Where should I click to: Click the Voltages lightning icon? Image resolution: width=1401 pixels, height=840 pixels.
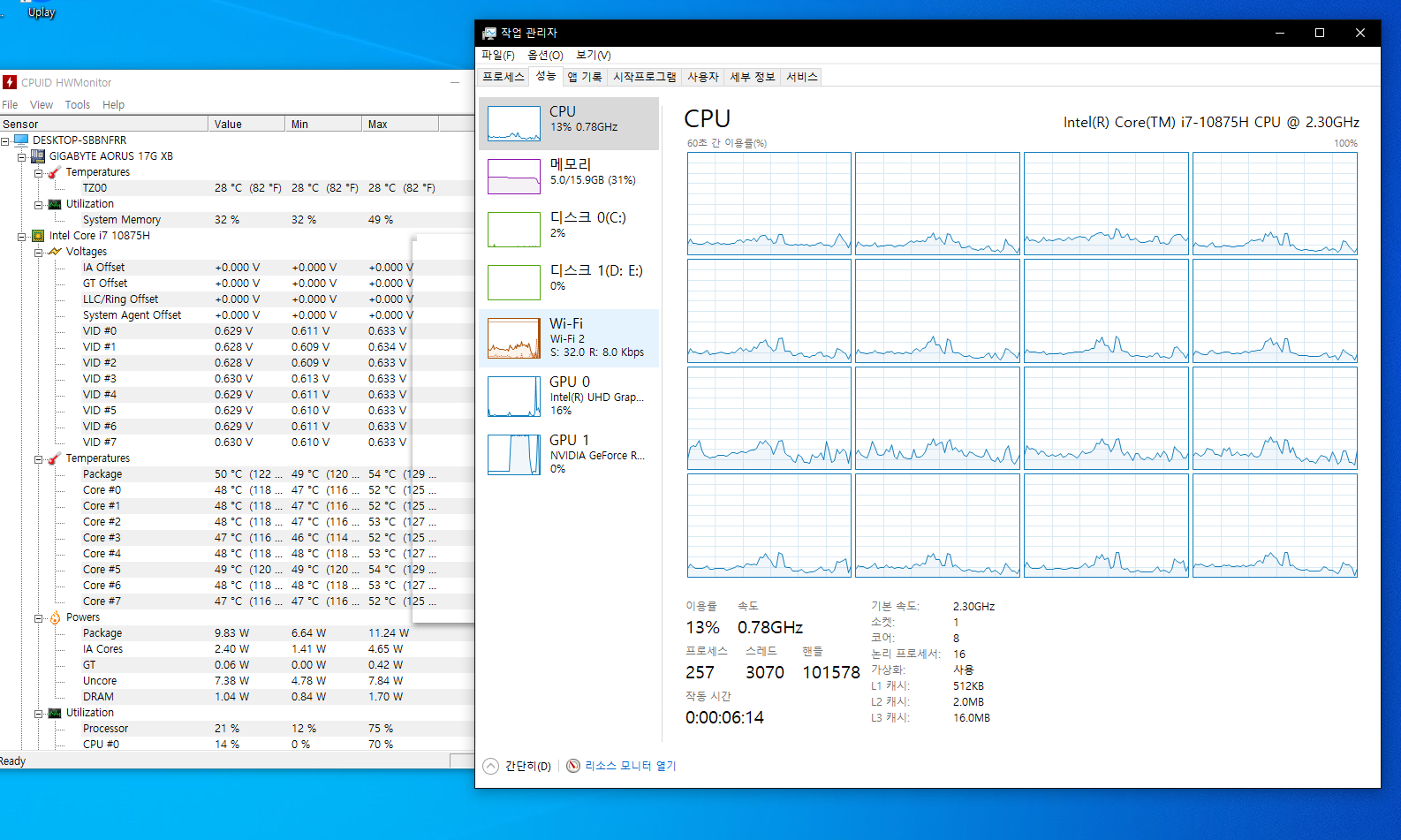pyautogui.click(x=55, y=252)
